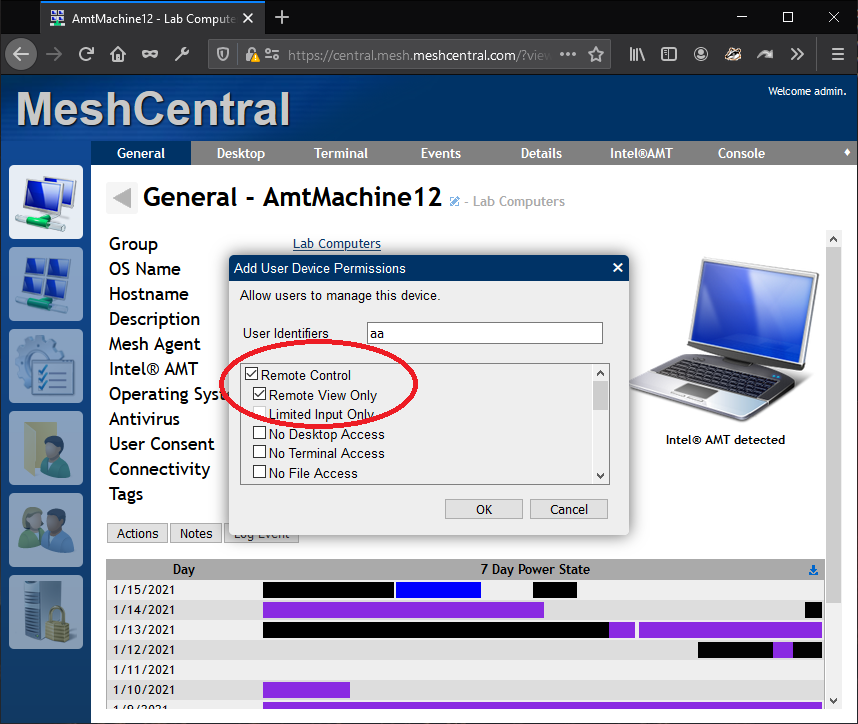The height and width of the screenshot is (724, 858).
Task: Click the browser URL address bar
Action: pyautogui.click(x=418, y=55)
